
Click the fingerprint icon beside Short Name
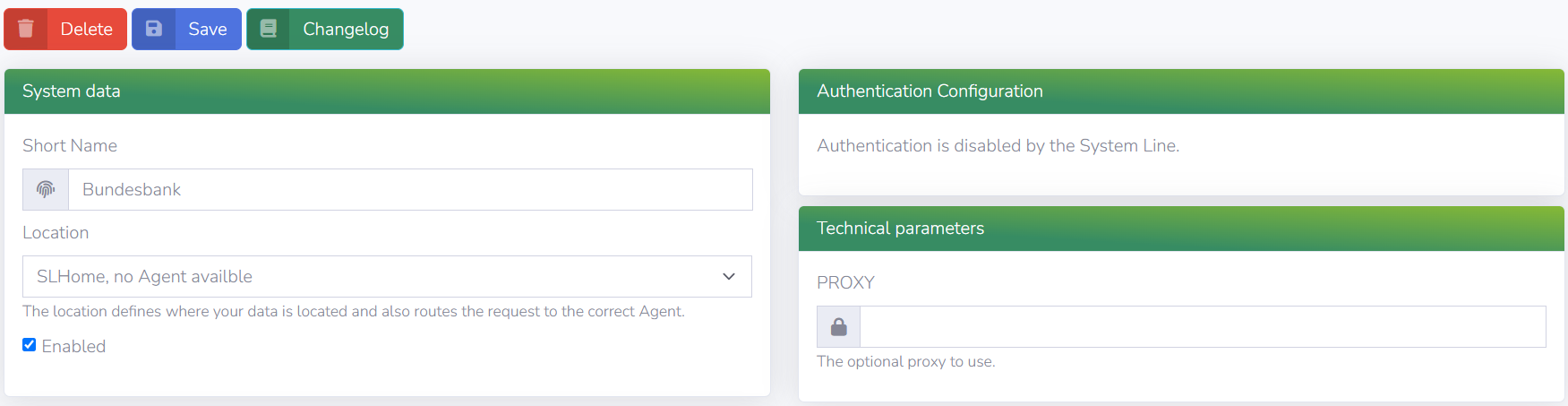46,189
